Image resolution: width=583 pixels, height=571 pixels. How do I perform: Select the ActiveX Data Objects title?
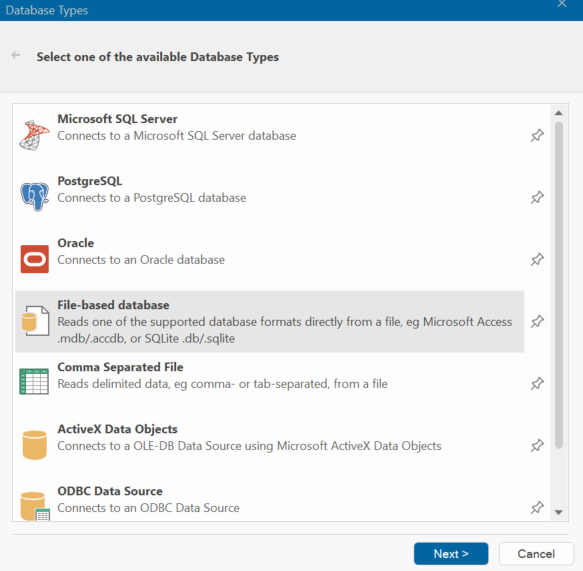[117, 429]
